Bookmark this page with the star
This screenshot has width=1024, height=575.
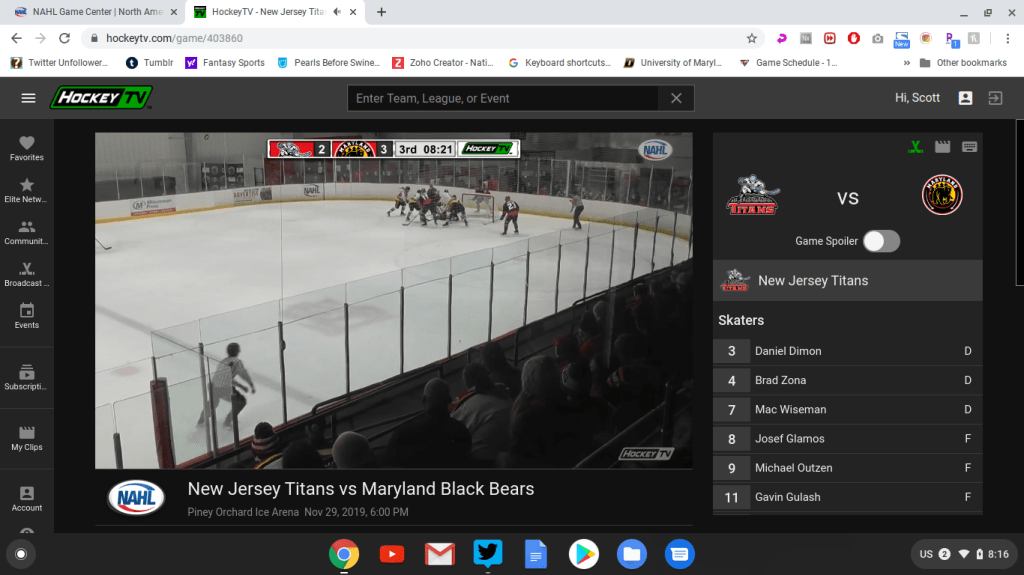(751, 38)
